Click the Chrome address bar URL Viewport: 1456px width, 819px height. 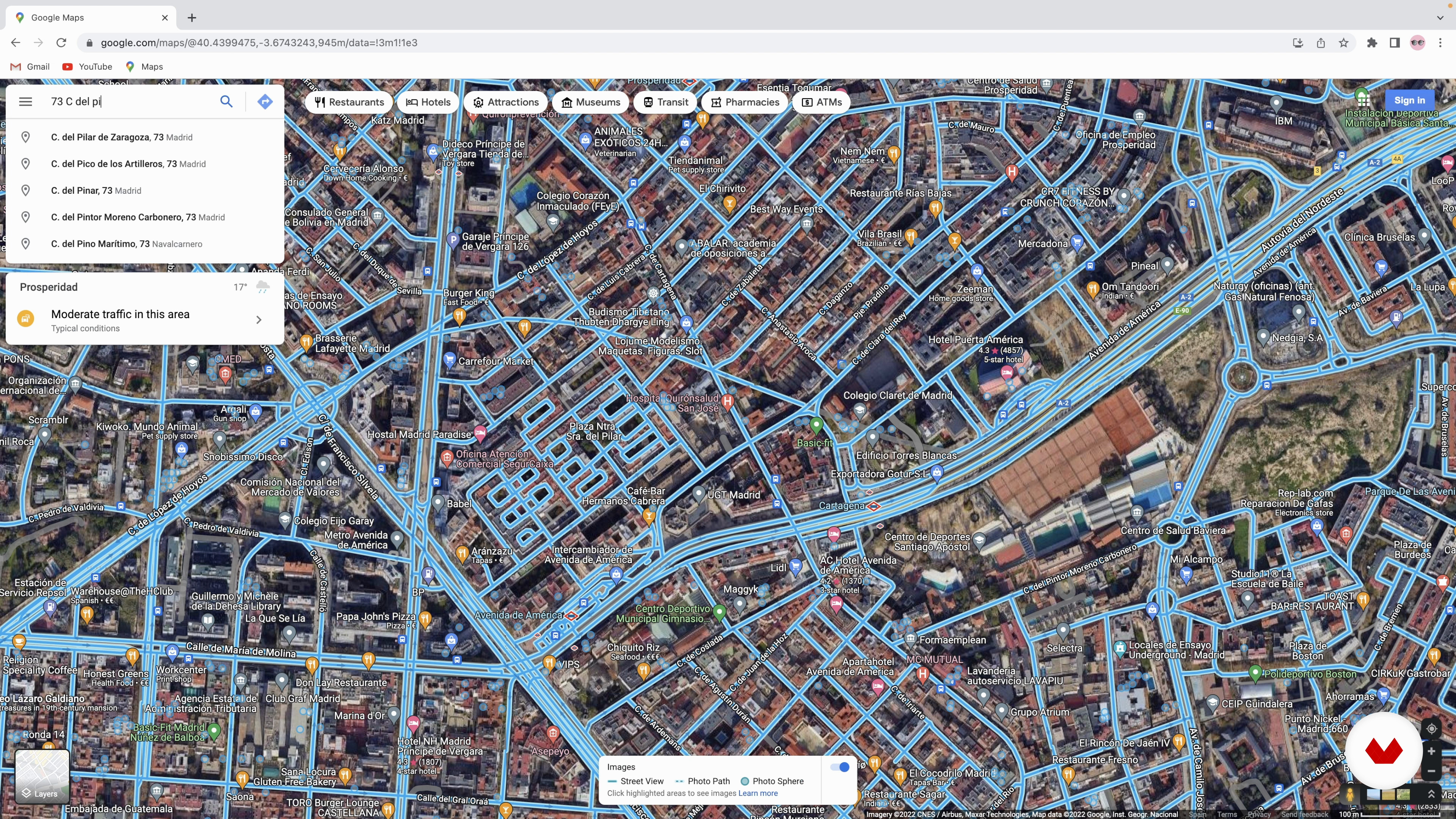(x=259, y=43)
